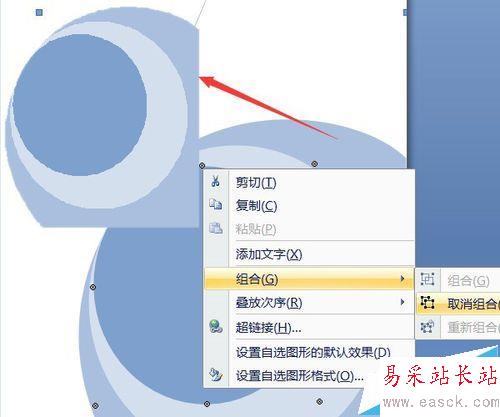500x417 pixels.
Task: Click the greyed Paste clipboard icon
Action: click(x=216, y=228)
